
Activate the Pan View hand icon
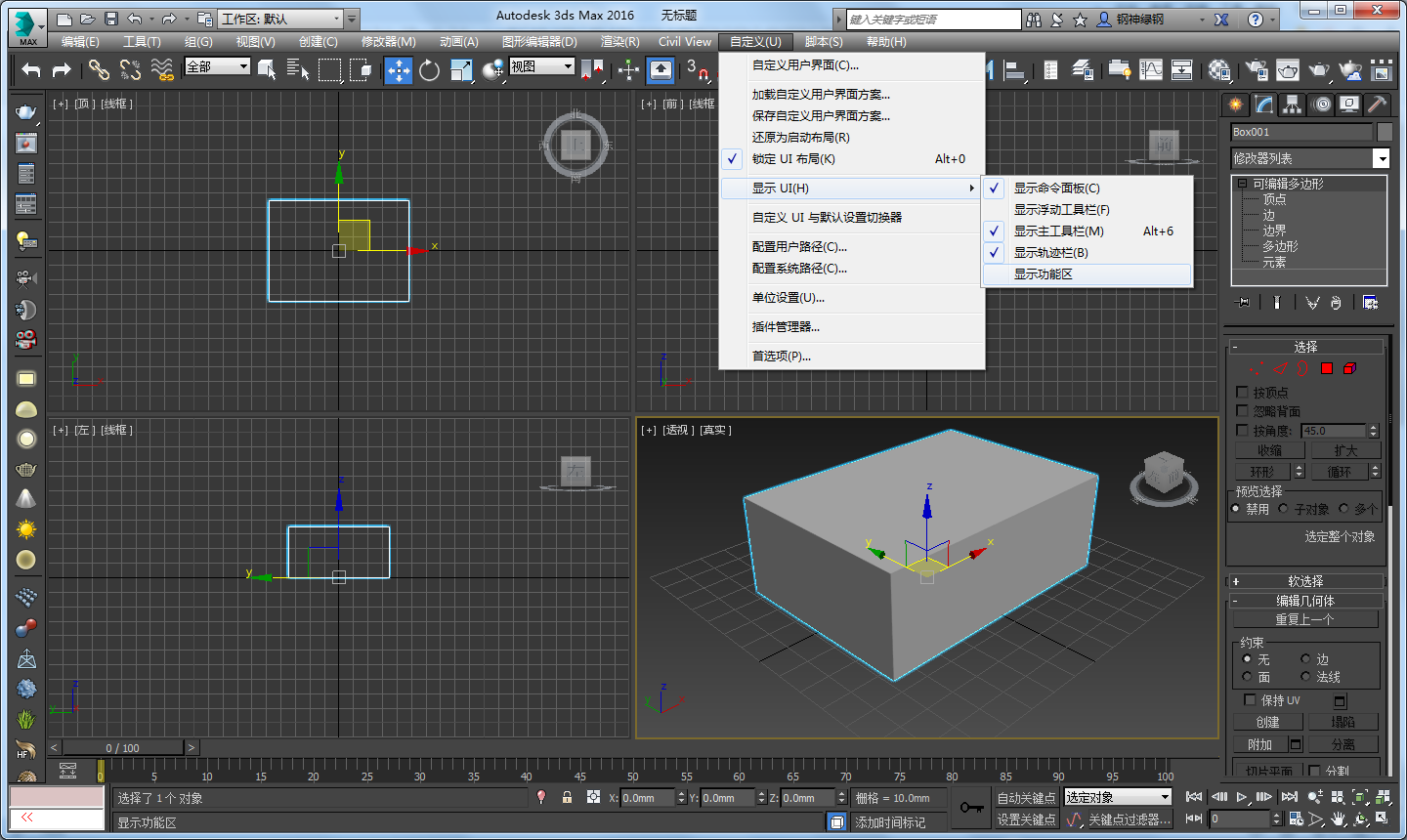1338,819
